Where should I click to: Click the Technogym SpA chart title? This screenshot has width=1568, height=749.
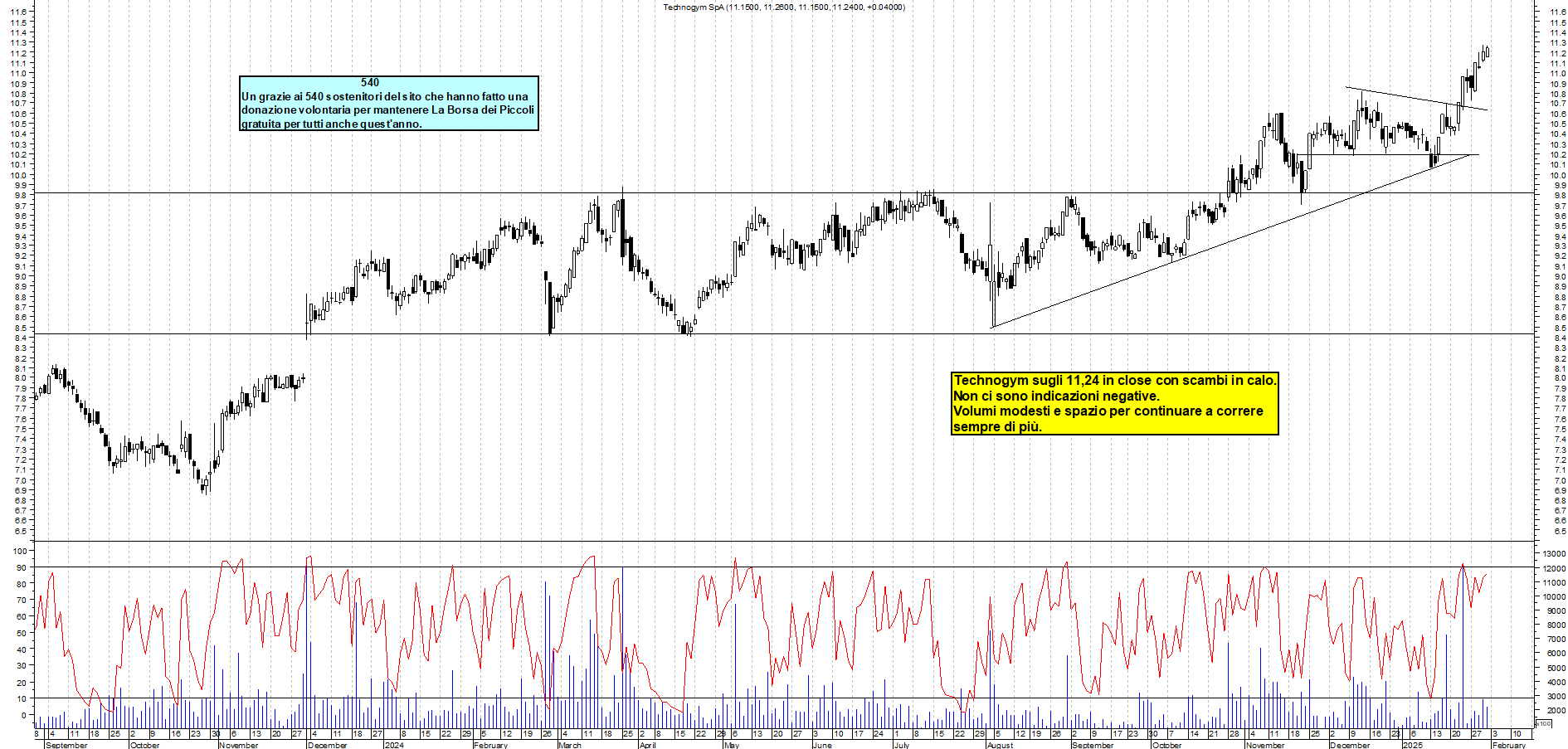[x=784, y=7]
